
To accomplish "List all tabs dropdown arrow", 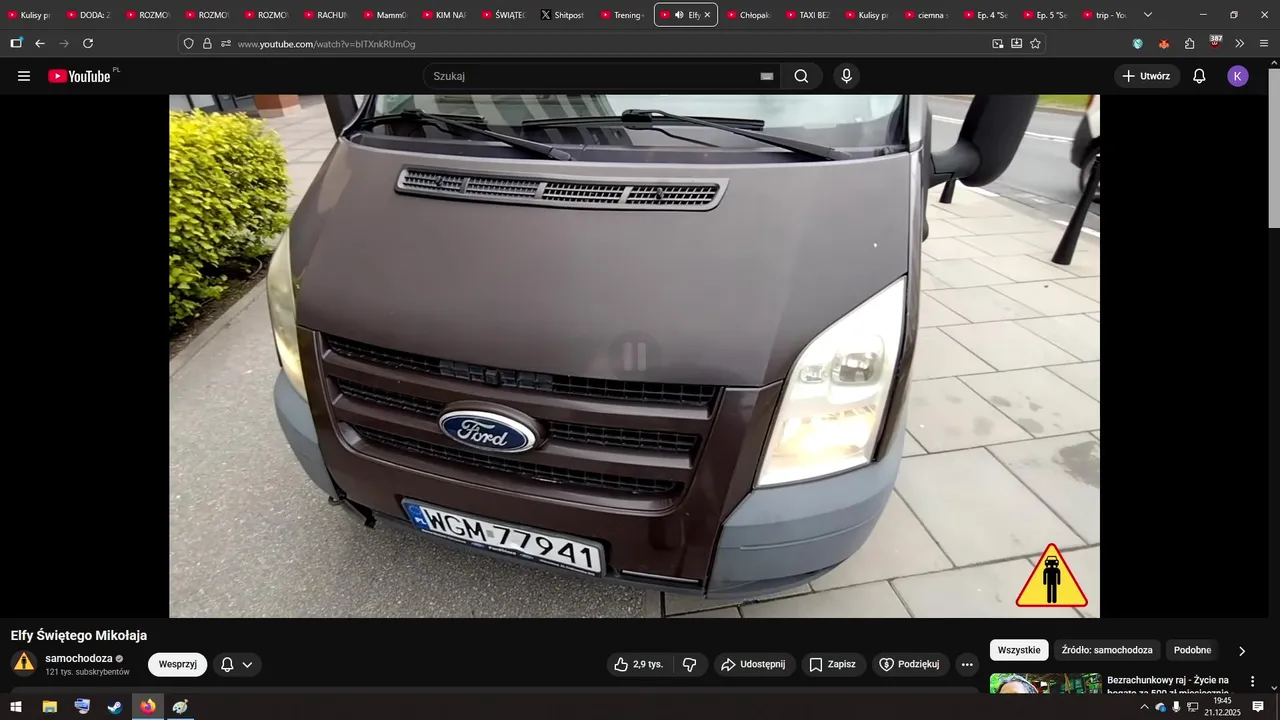I will [1148, 15].
